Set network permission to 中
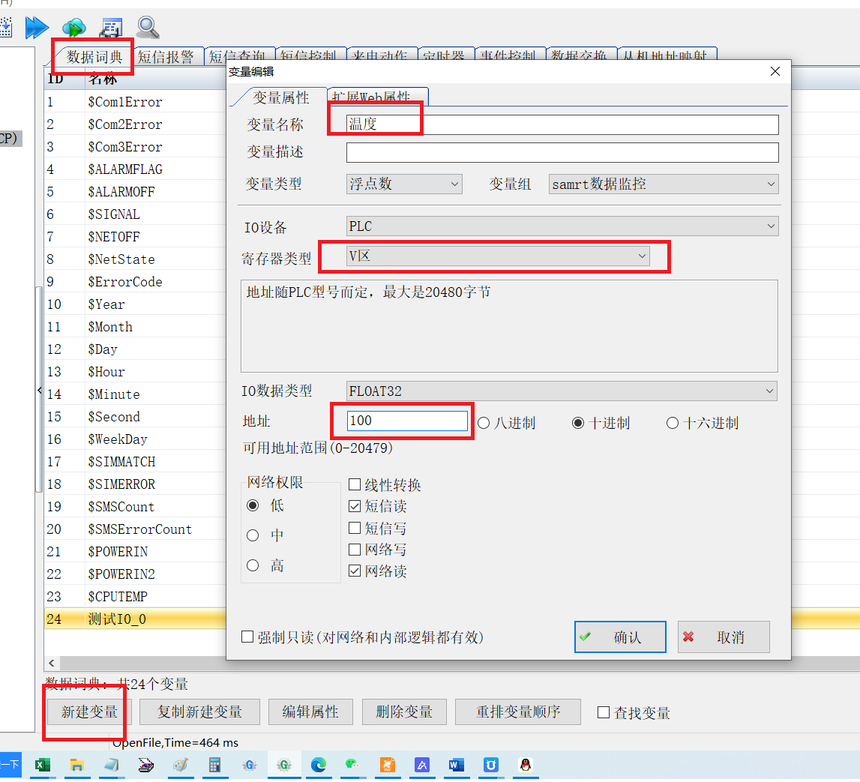This screenshot has height=782, width=860. pyautogui.click(x=252, y=535)
